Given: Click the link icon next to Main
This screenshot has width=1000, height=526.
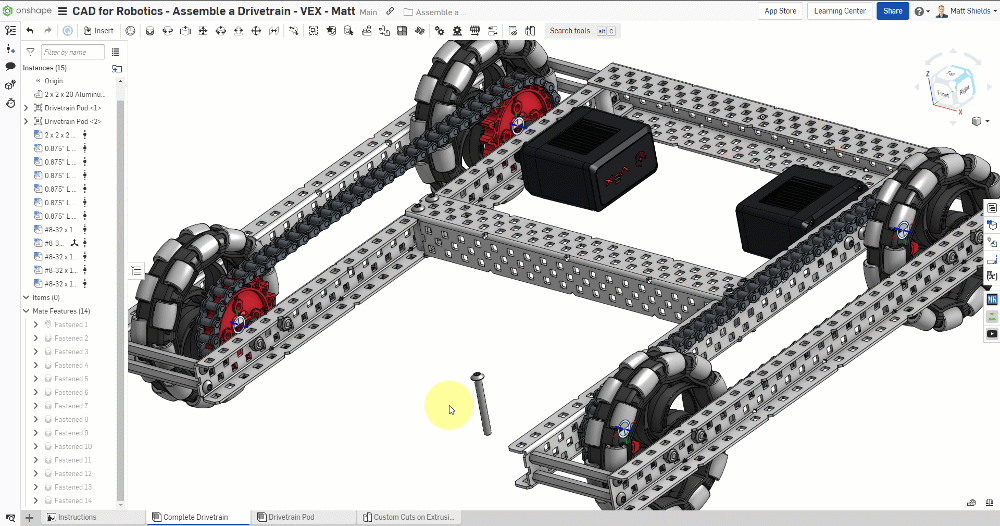Looking at the screenshot, I should click(x=390, y=11).
